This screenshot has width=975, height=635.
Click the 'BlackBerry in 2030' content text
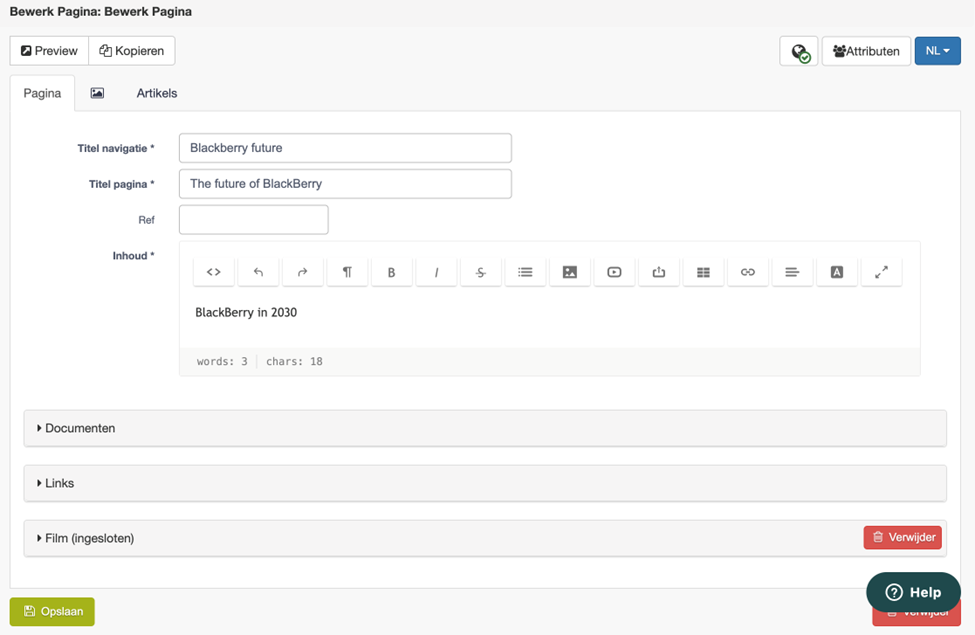246,312
